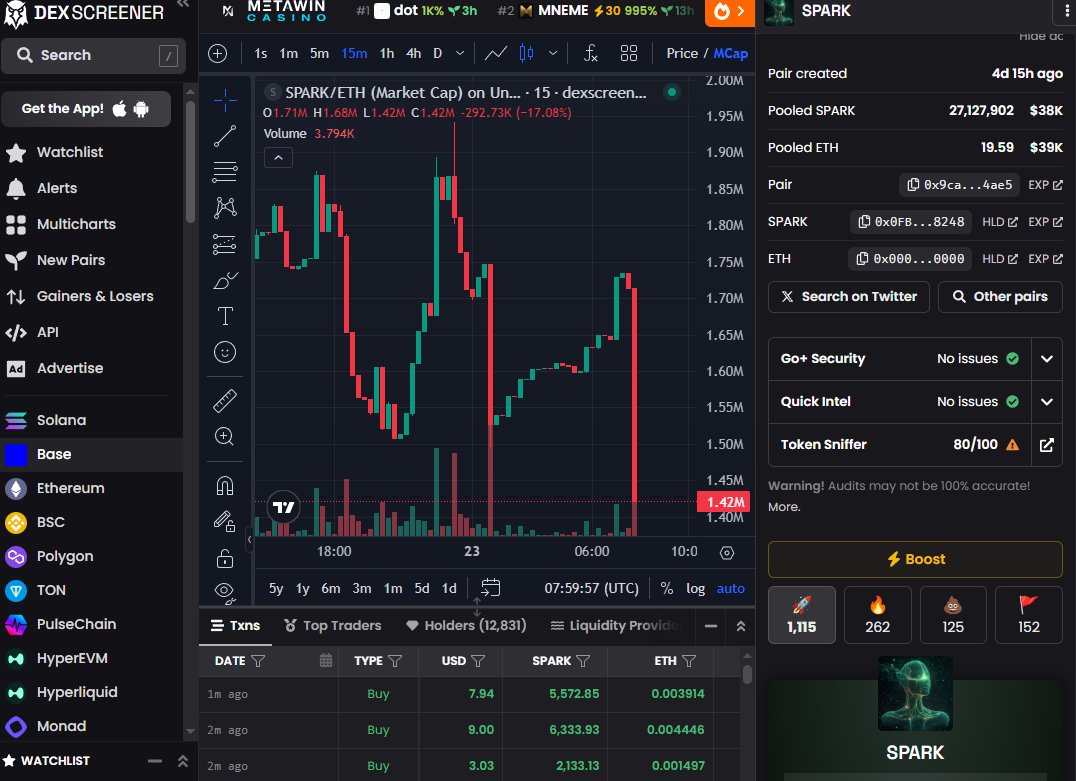Filter transactions by TYPE column
This screenshot has width=1076, height=781.
[395, 661]
